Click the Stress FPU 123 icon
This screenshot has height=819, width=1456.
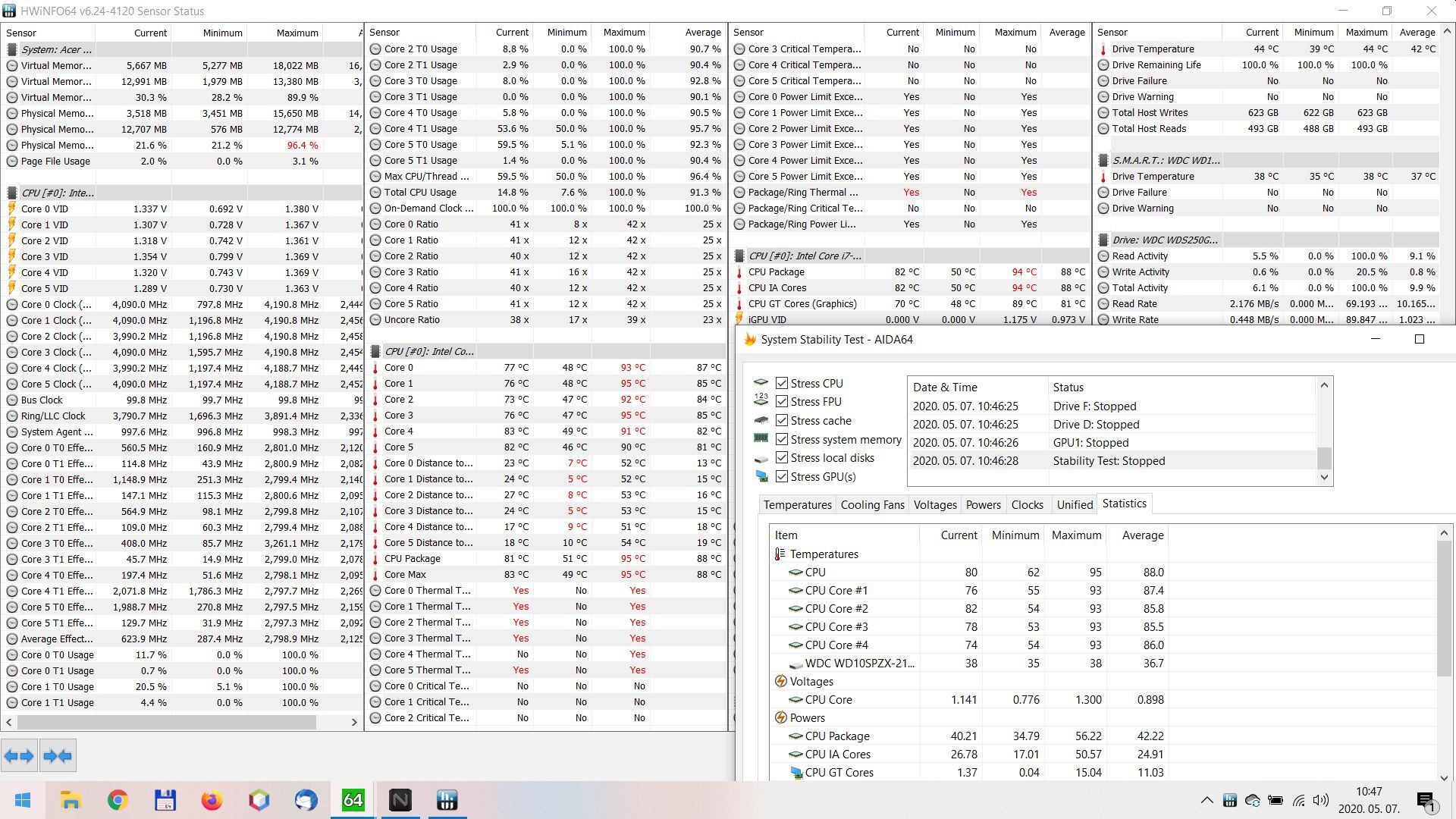coord(761,400)
